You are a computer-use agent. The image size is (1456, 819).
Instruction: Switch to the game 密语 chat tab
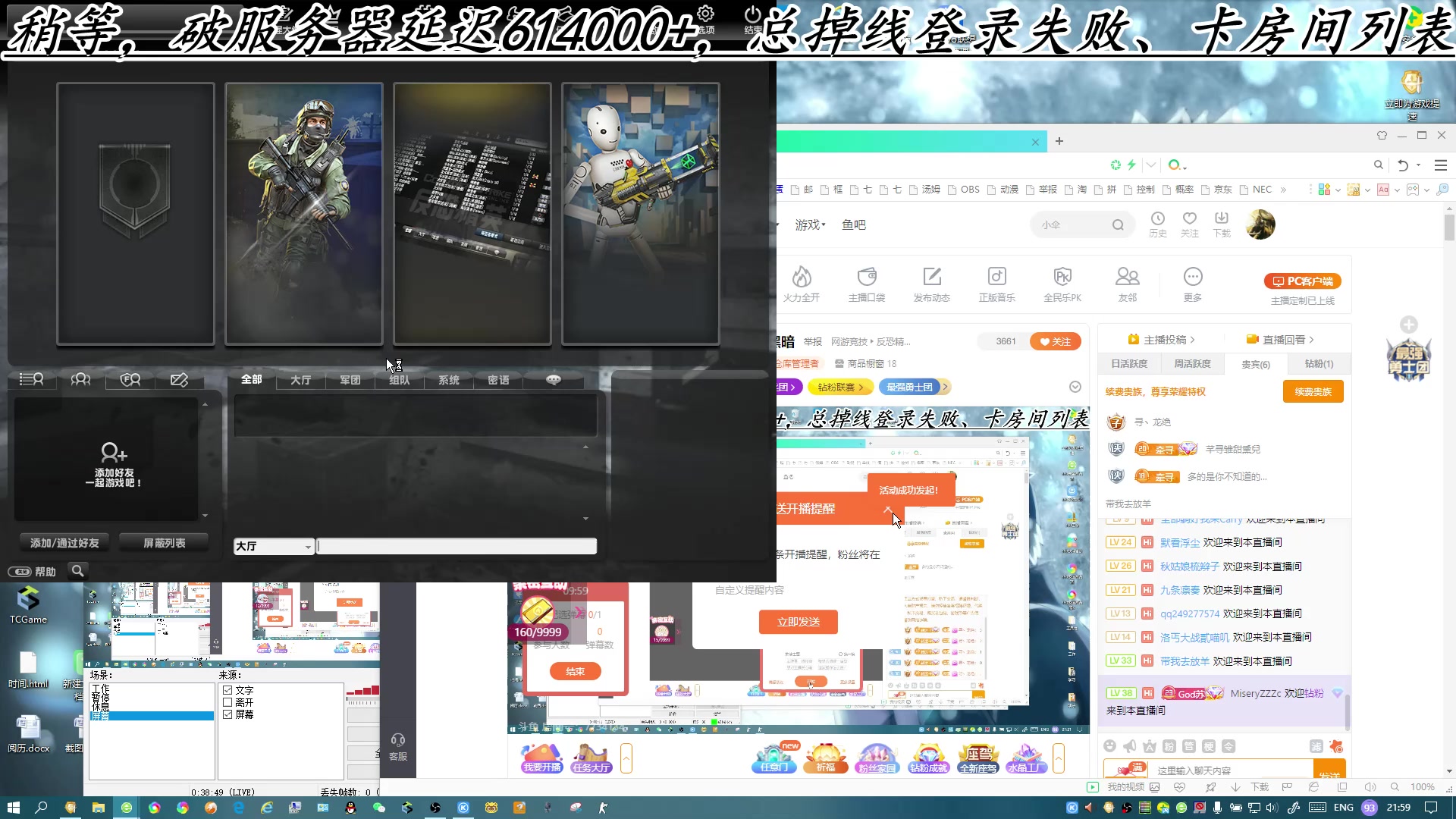click(x=498, y=379)
